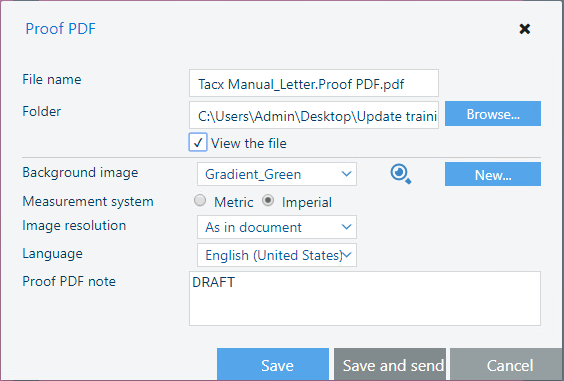Select the Imperial radio button
Image resolution: width=564 pixels, height=381 pixels.
coord(268,200)
